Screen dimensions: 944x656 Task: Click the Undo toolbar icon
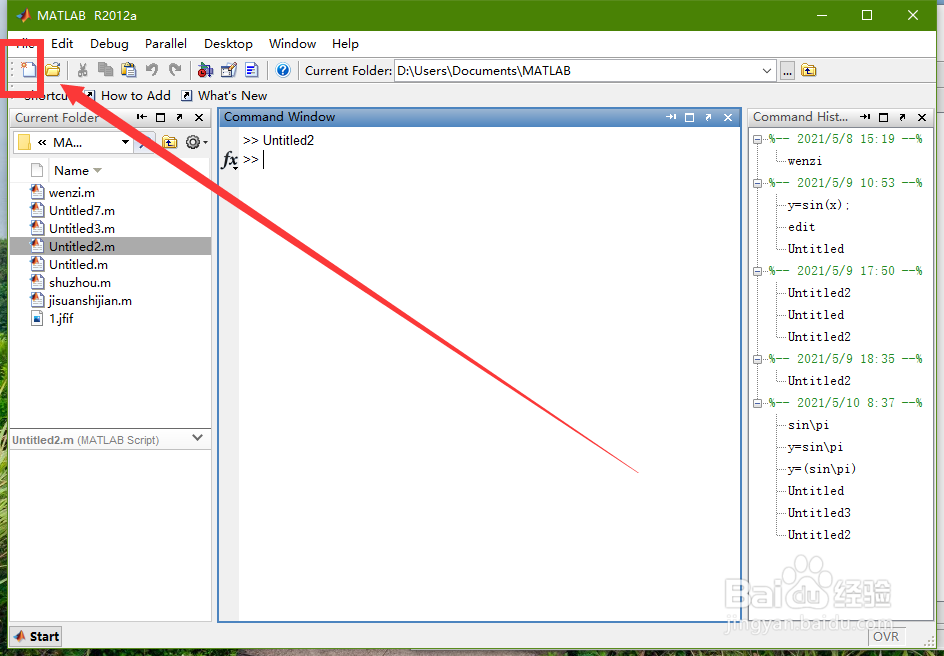pos(152,70)
